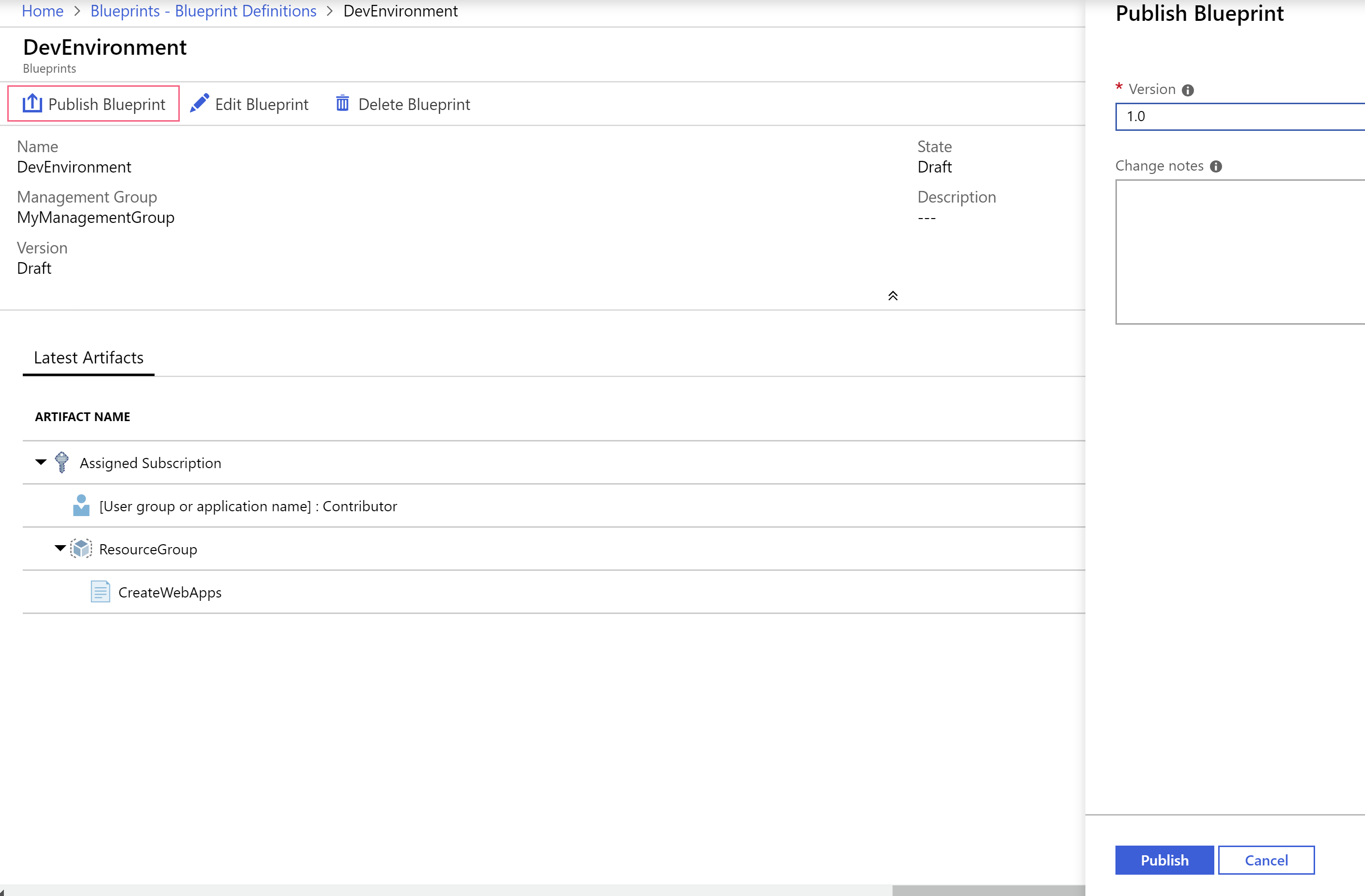
Task: Click the Blueprints subtitle under DevEnvironment
Action: point(49,68)
